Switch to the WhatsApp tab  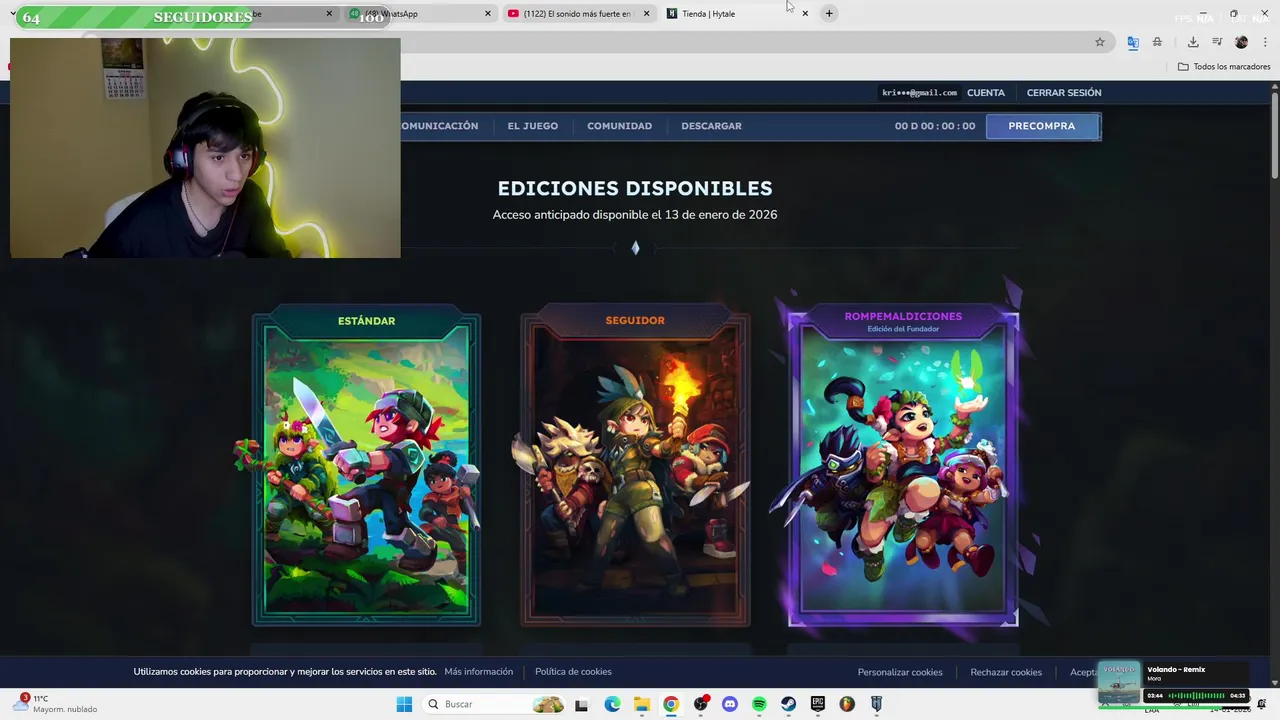pos(420,13)
